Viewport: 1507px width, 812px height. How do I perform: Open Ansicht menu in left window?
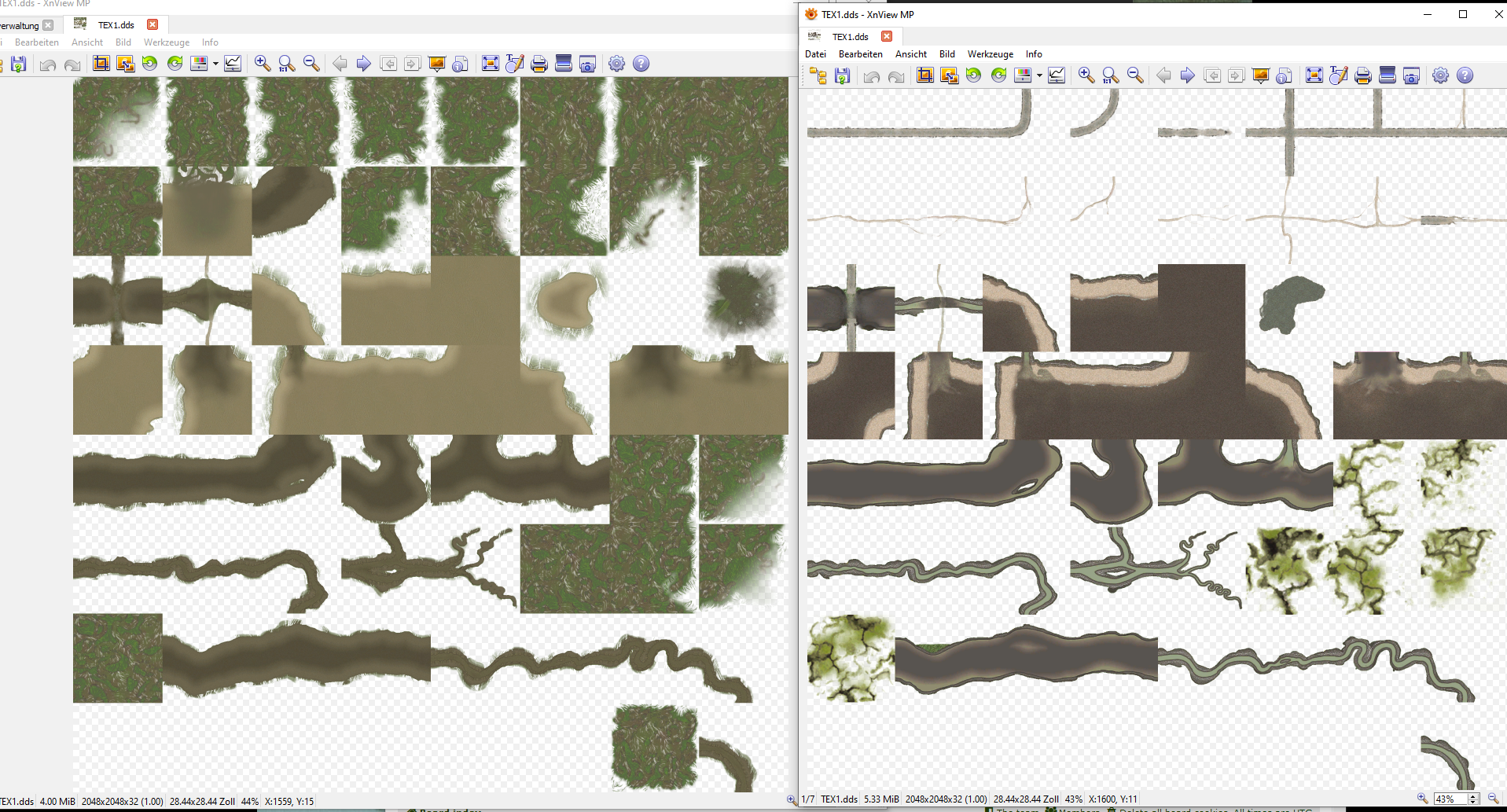[x=87, y=42]
